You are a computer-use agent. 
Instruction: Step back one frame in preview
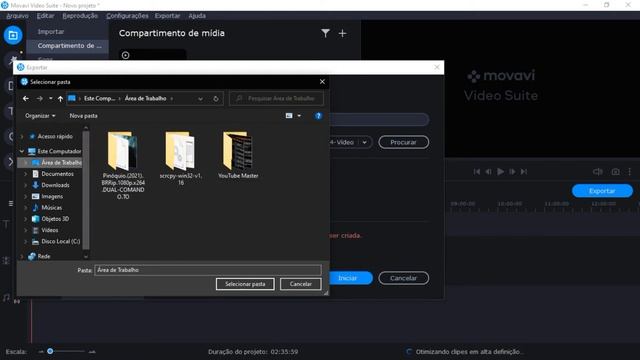pyautogui.click(x=488, y=171)
